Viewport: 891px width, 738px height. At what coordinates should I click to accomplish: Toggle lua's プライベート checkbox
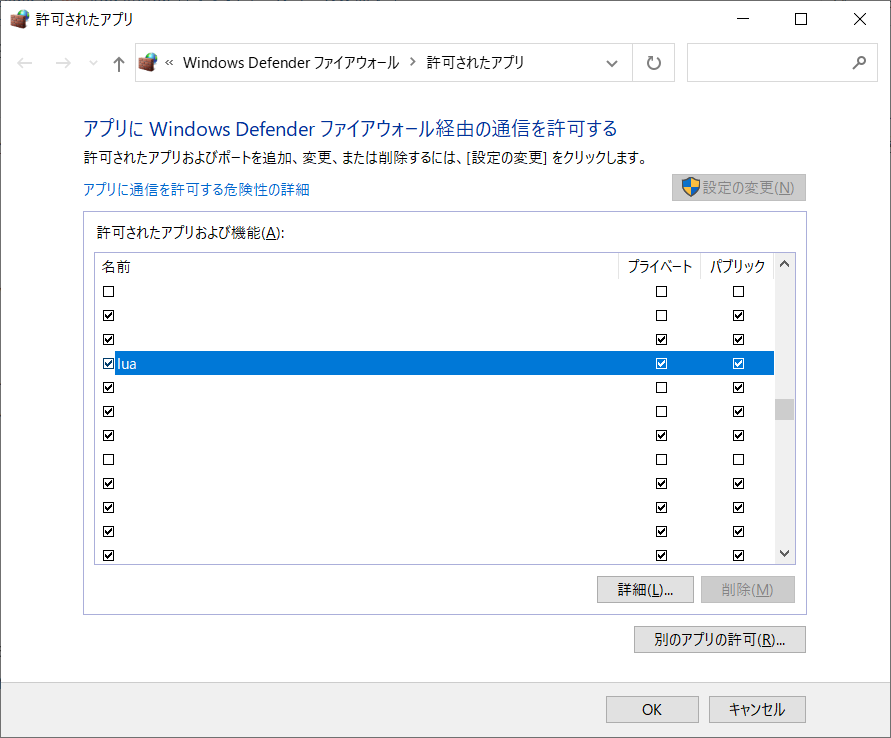coord(661,364)
